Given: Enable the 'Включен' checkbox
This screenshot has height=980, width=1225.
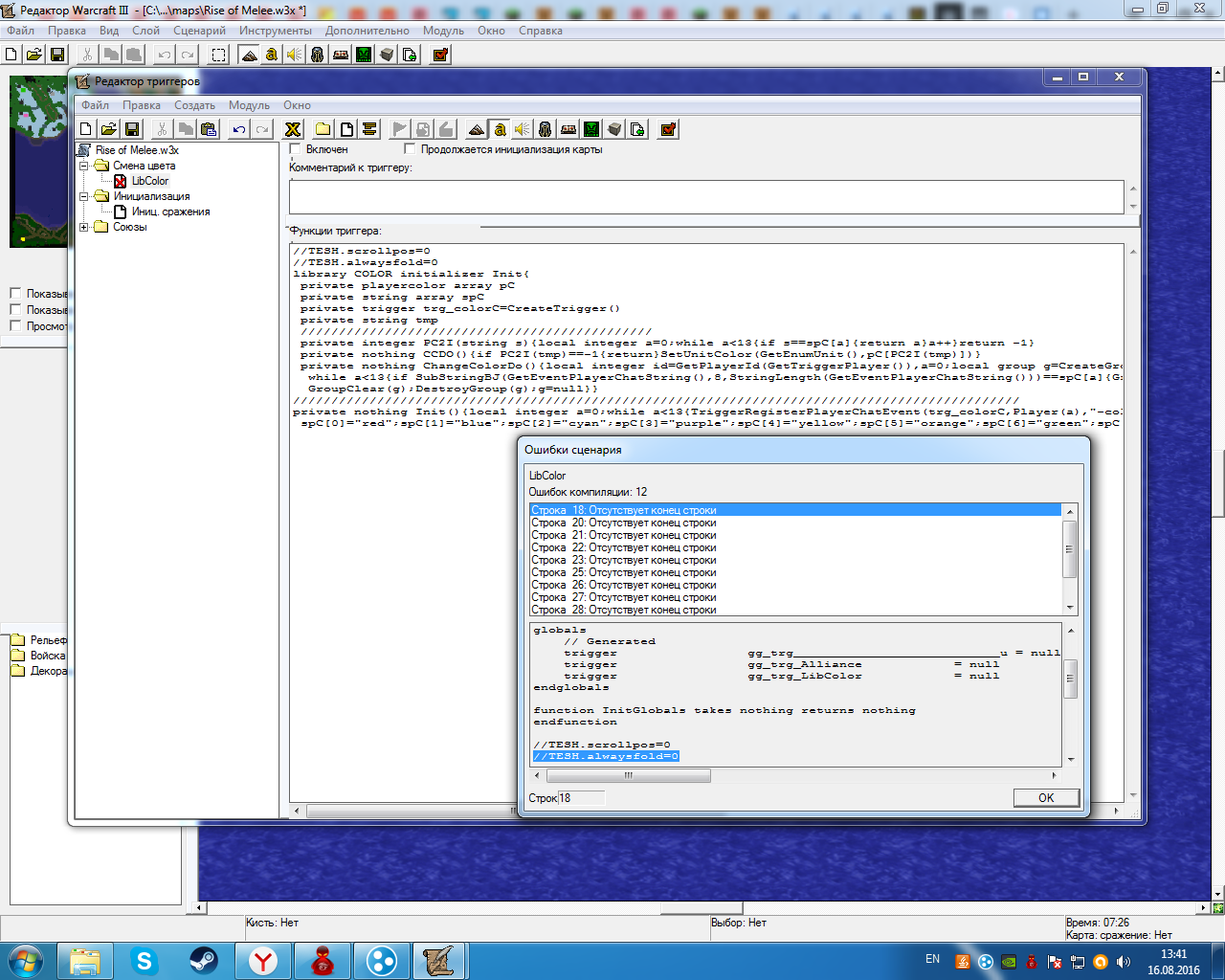Looking at the screenshot, I should [296, 149].
